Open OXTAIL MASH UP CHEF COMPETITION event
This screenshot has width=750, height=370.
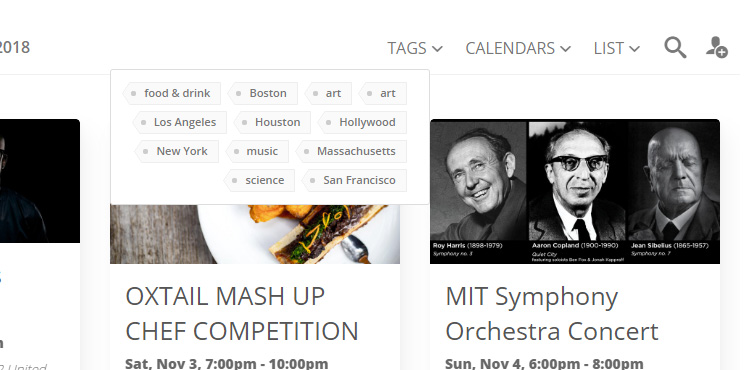[x=242, y=314]
